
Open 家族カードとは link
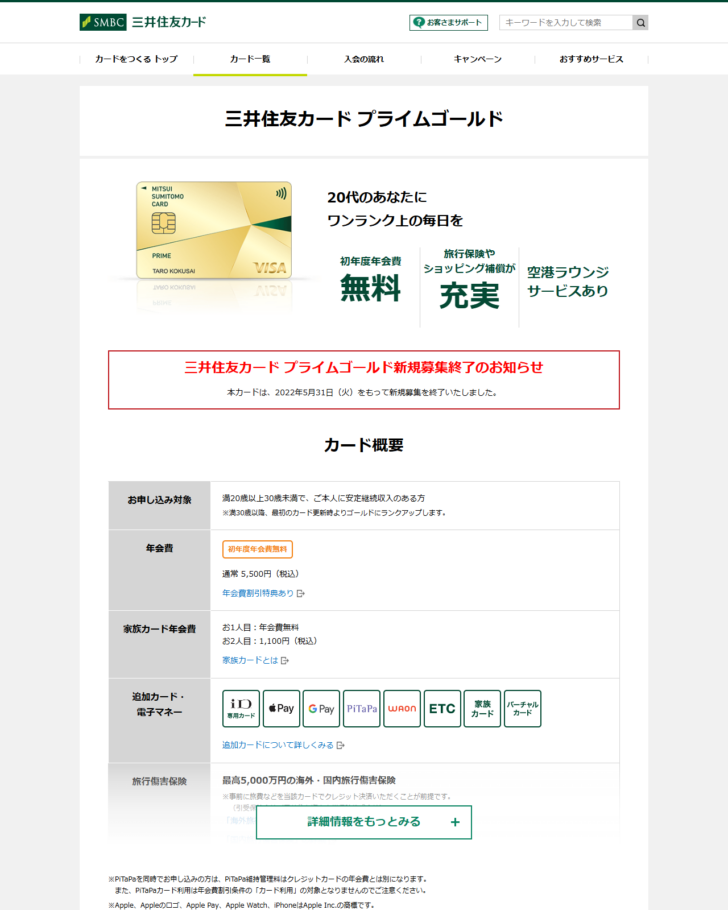click(x=250, y=660)
